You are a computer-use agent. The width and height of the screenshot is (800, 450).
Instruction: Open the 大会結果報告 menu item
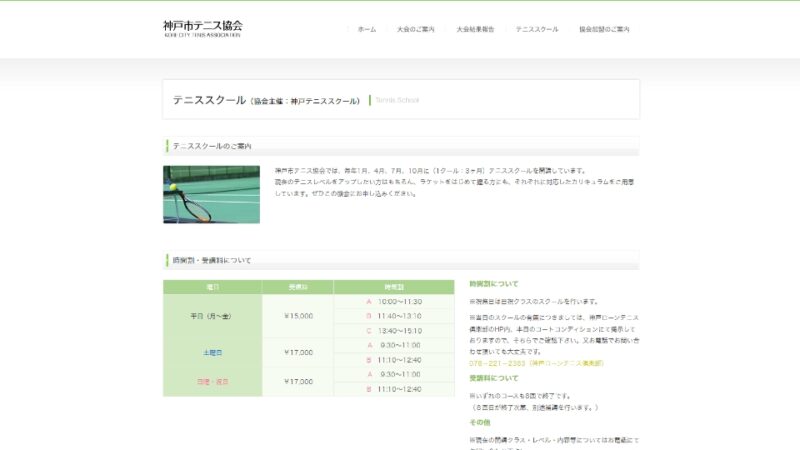pos(475,30)
